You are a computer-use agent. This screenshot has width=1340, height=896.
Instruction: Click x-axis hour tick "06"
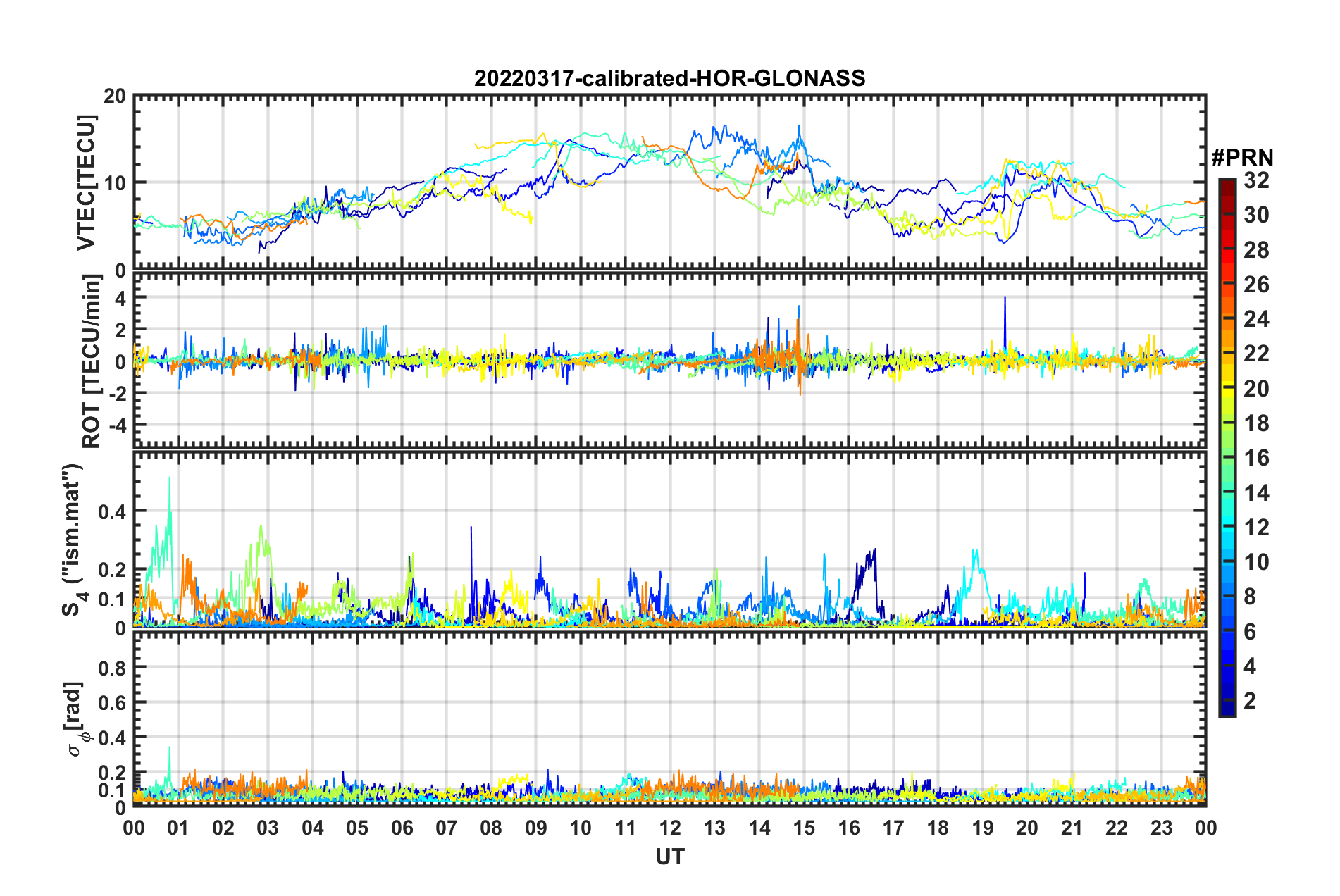coord(402,828)
